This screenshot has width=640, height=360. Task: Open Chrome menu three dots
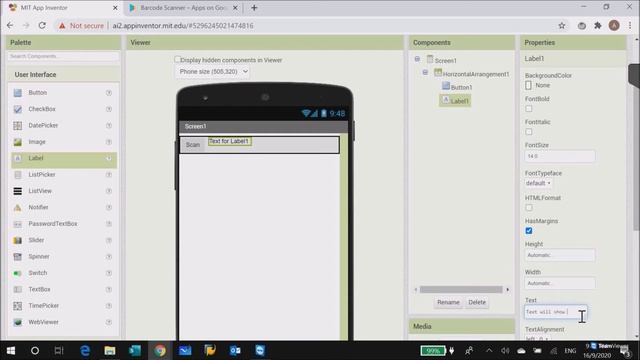coord(630,25)
